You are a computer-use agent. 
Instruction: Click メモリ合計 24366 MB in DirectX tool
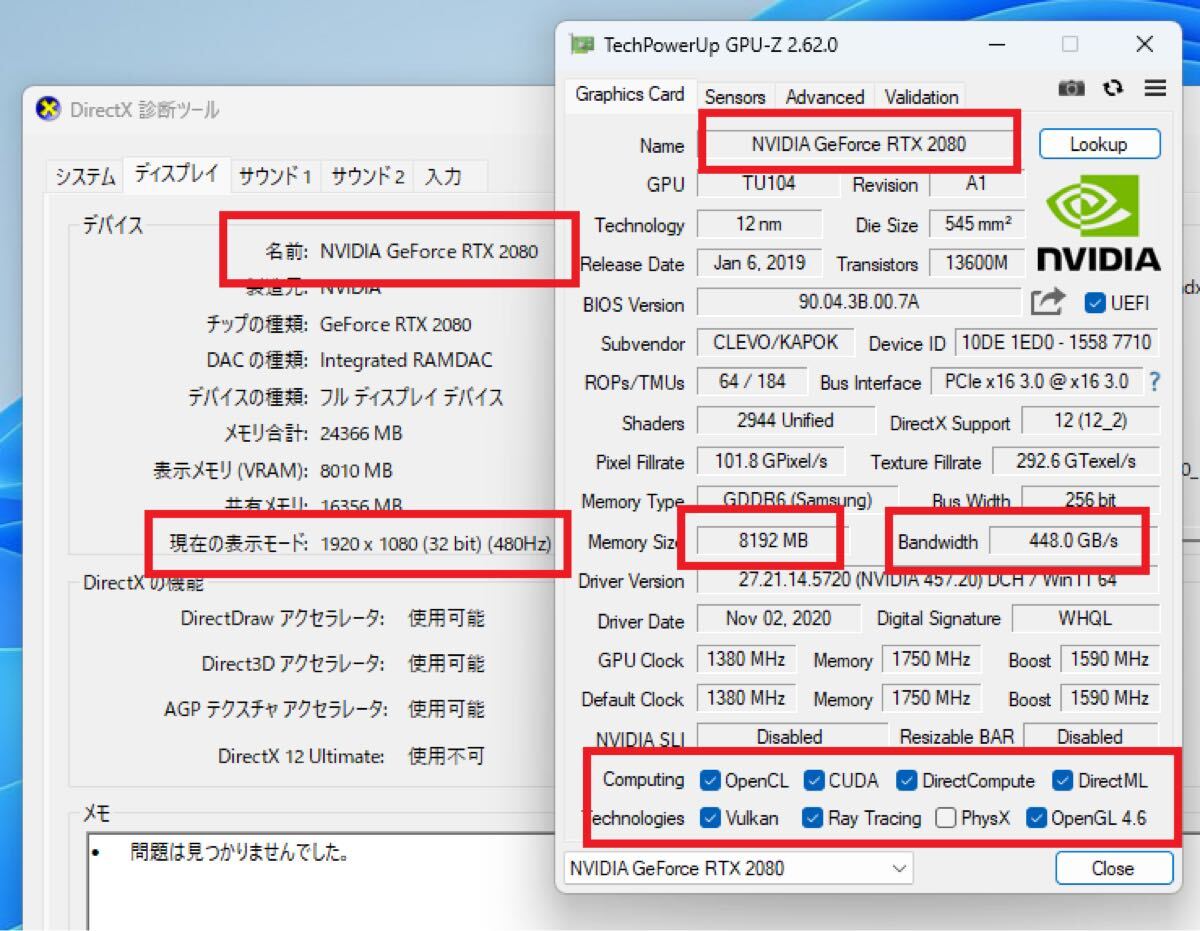(362, 434)
